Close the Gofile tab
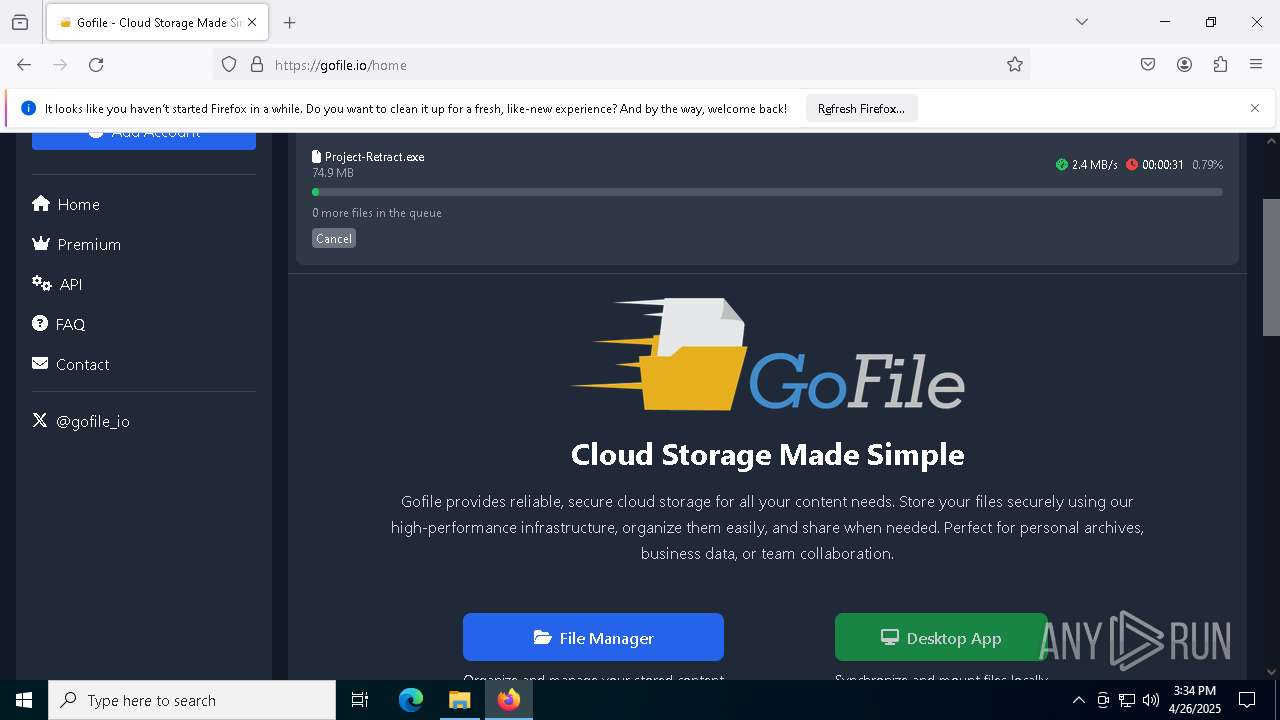 [252, 22]
